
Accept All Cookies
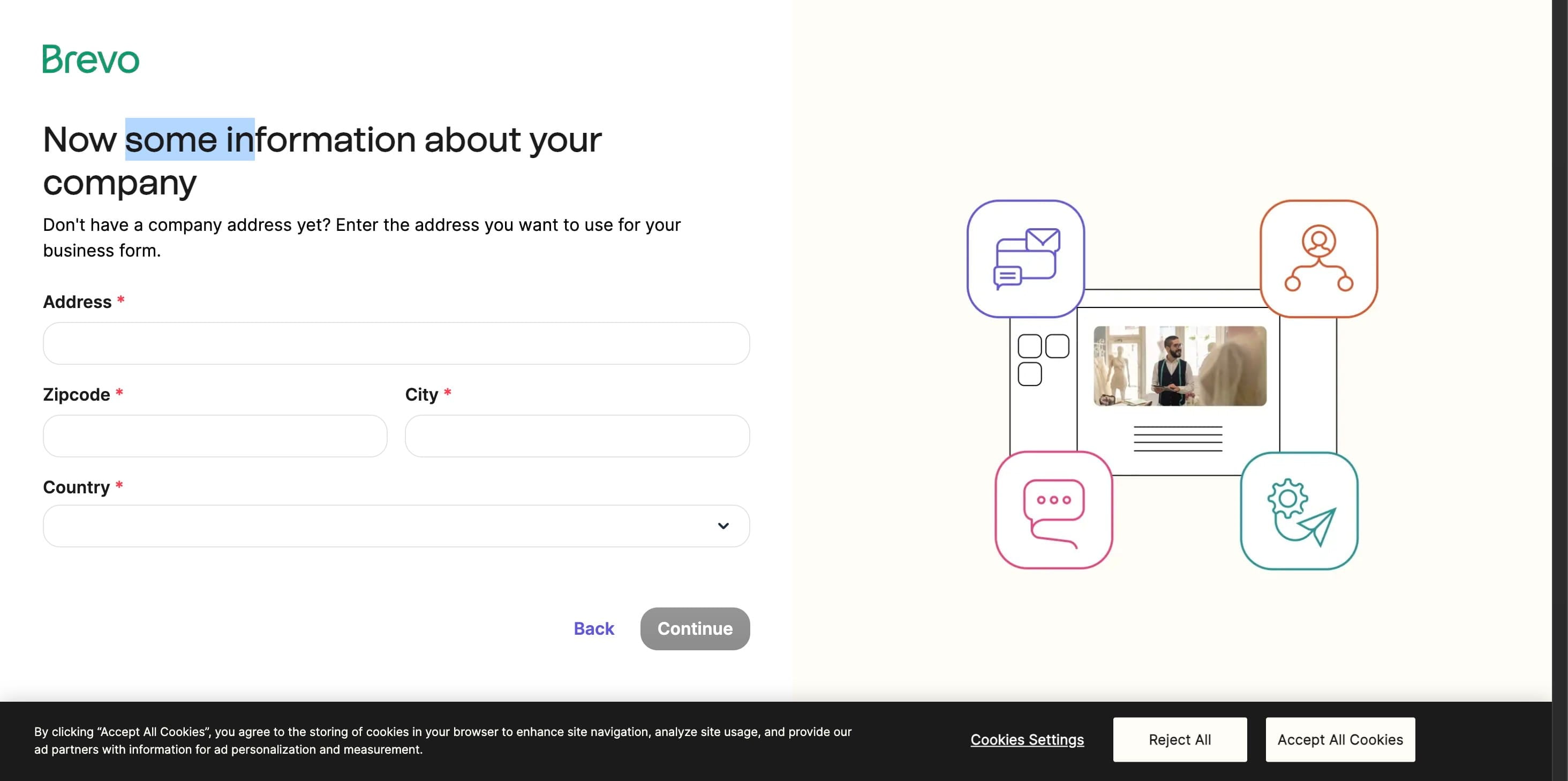(1339, 740)
